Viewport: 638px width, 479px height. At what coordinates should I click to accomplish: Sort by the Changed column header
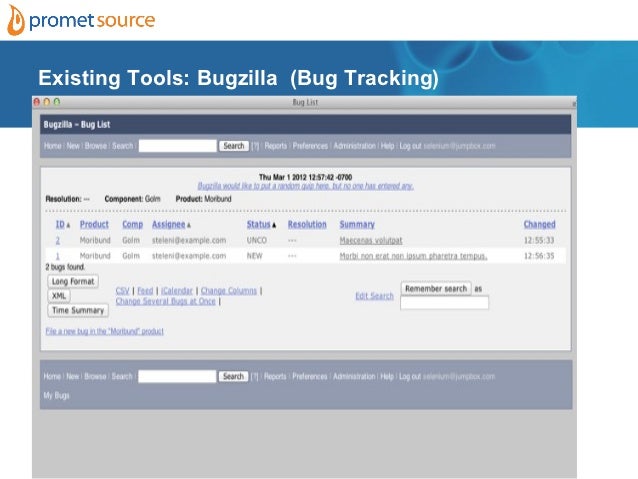[x=540, y=225]
